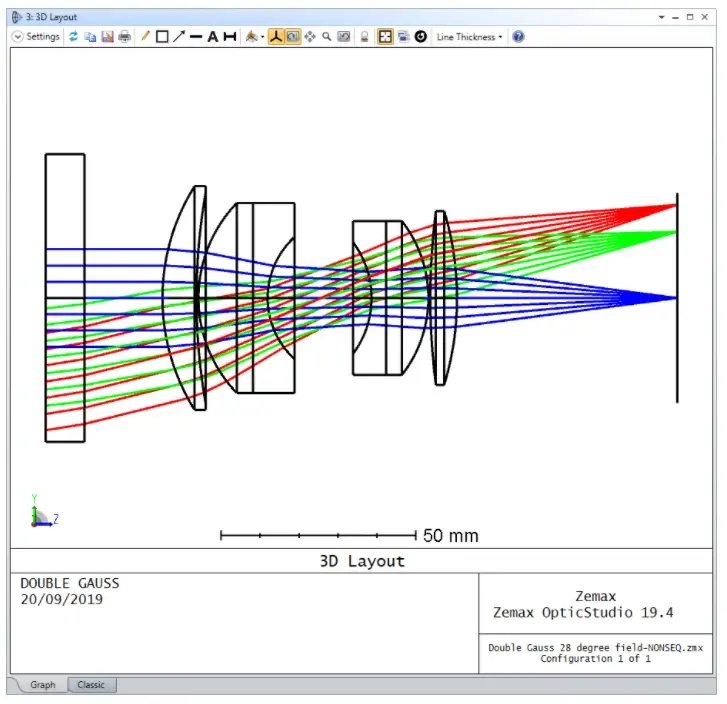
Task: Select the line drawing tool
Action: tap(196, 37)
